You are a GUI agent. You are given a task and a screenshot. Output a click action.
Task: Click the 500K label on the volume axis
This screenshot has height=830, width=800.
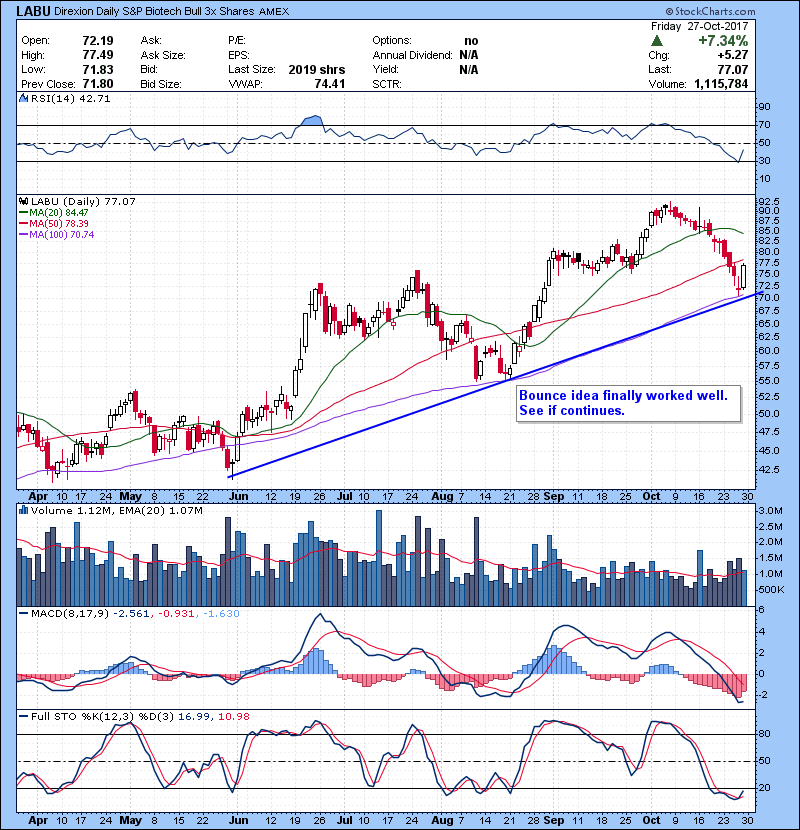tap(771, 590)
